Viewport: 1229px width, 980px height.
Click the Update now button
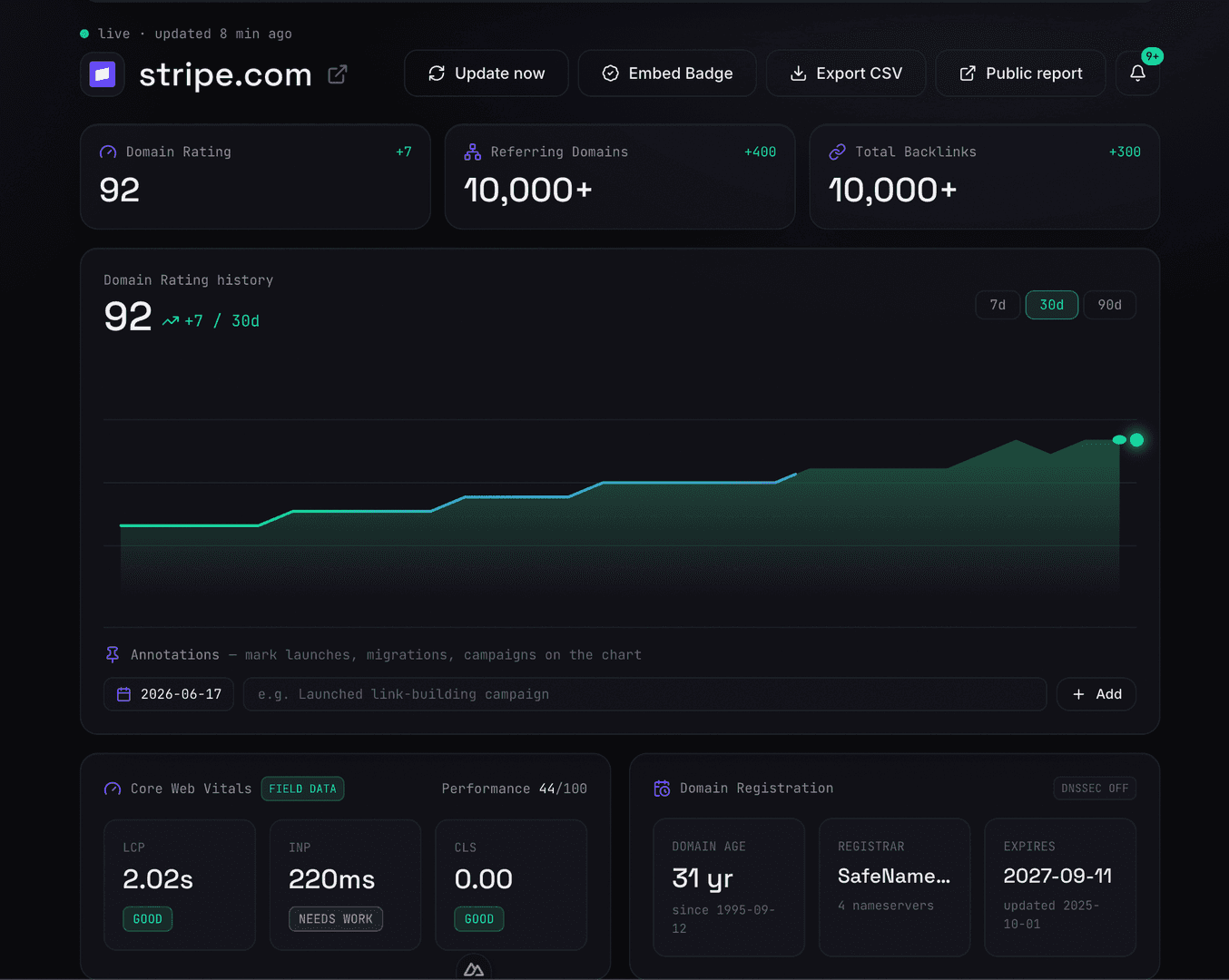(487, 73)
